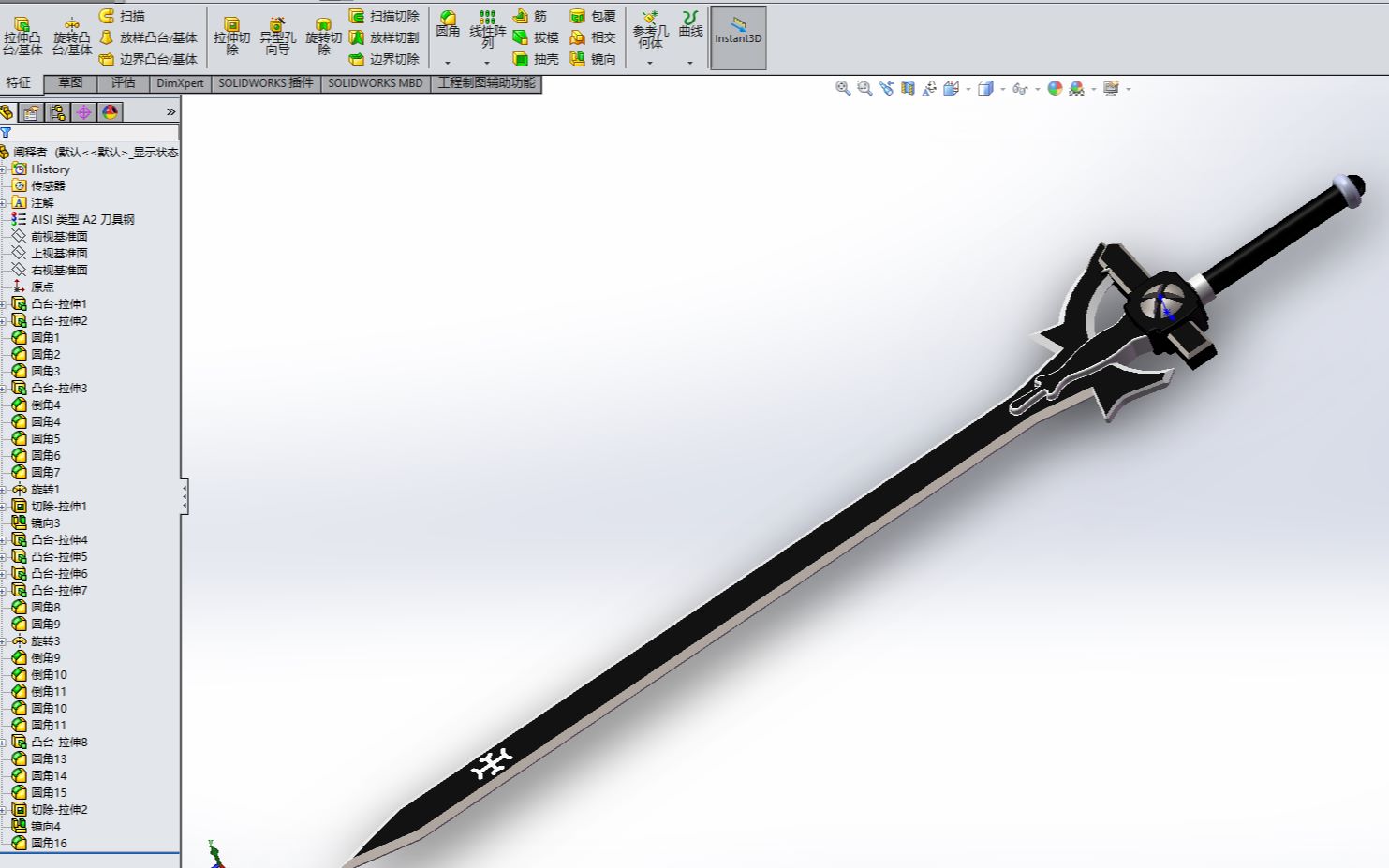Image resolution: width=1389 pixels, height=868 pixels.
Task: Click the 拉伸切除 extruded cut tool
Action: [x=231, y=36]
